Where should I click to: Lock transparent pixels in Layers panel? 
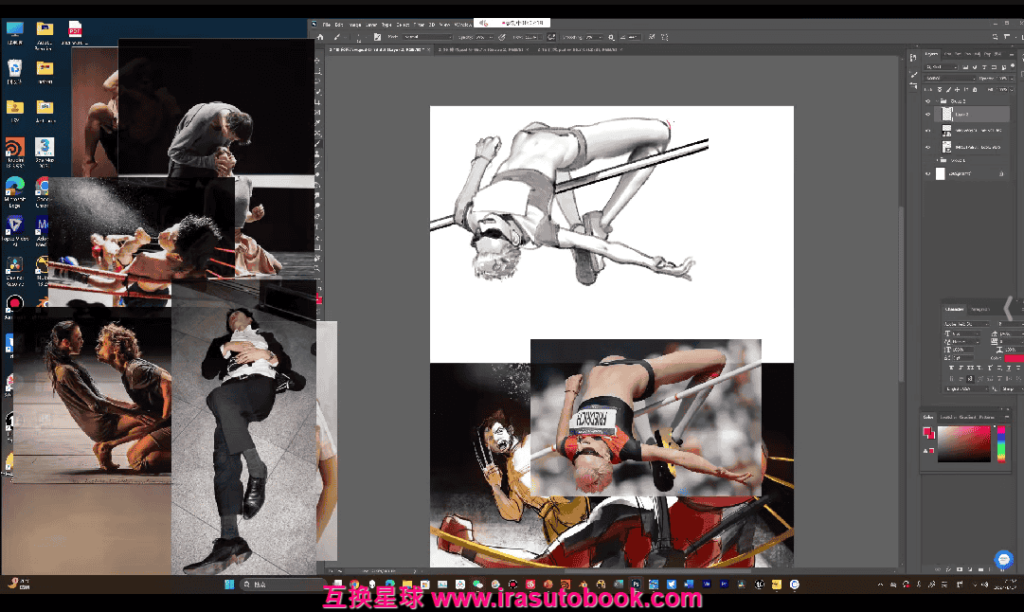coord(940,89)
